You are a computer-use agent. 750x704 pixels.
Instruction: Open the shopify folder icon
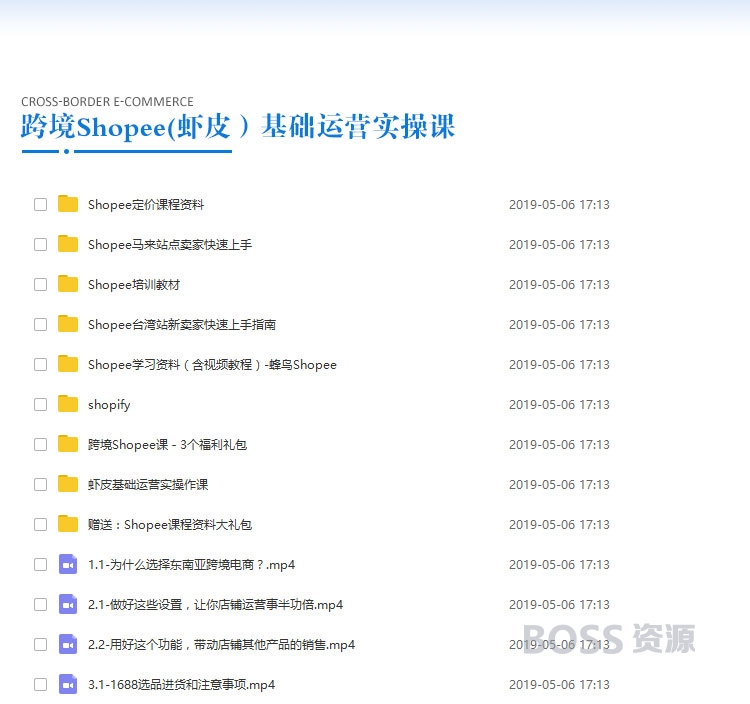tap(68, 404)
